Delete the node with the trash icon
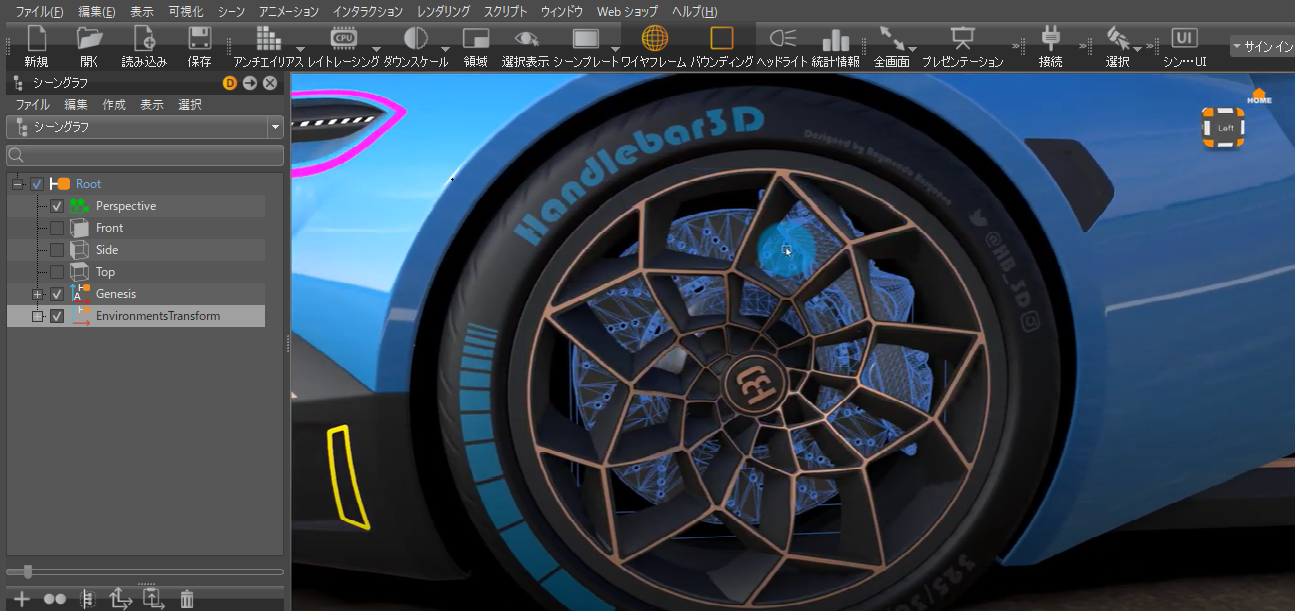 (x=186, y=598)
